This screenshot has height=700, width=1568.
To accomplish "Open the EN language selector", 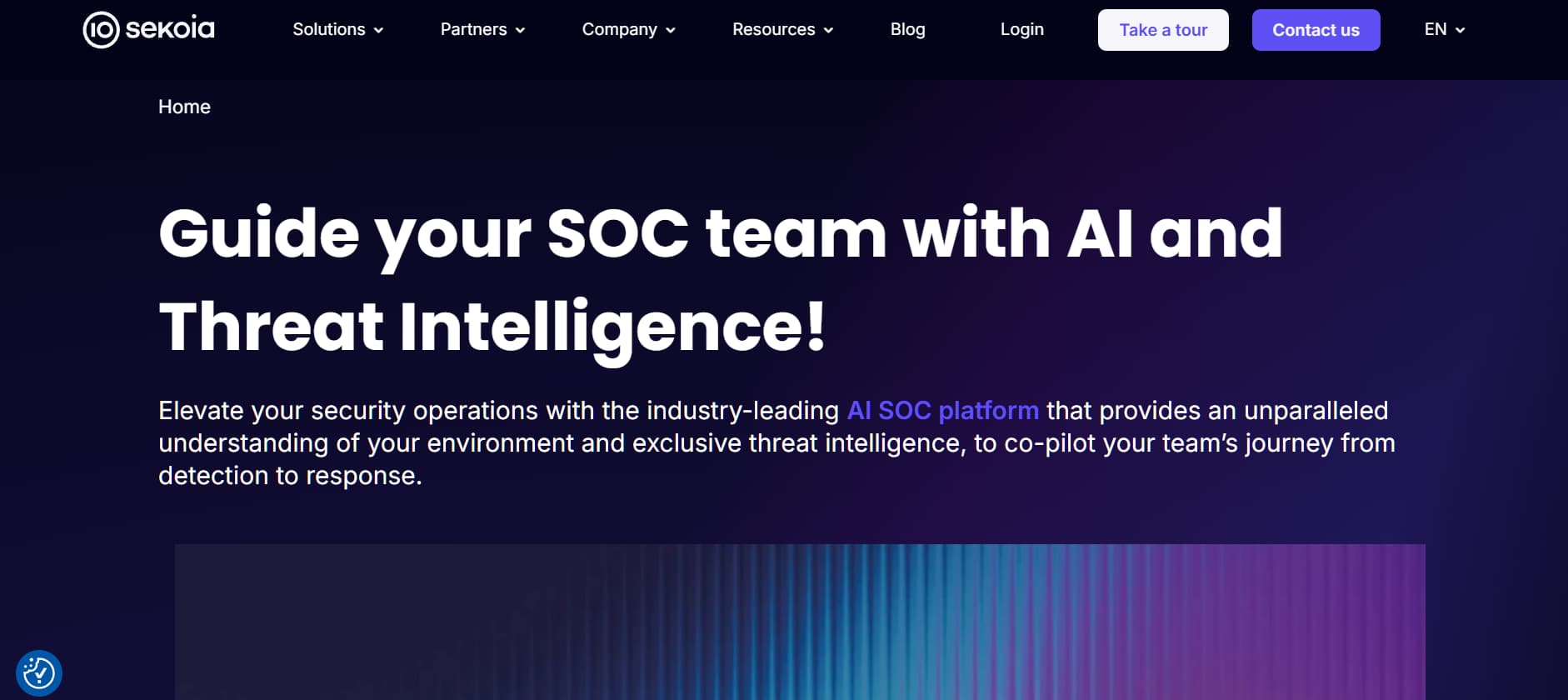I will click(x=1436, y=29).
